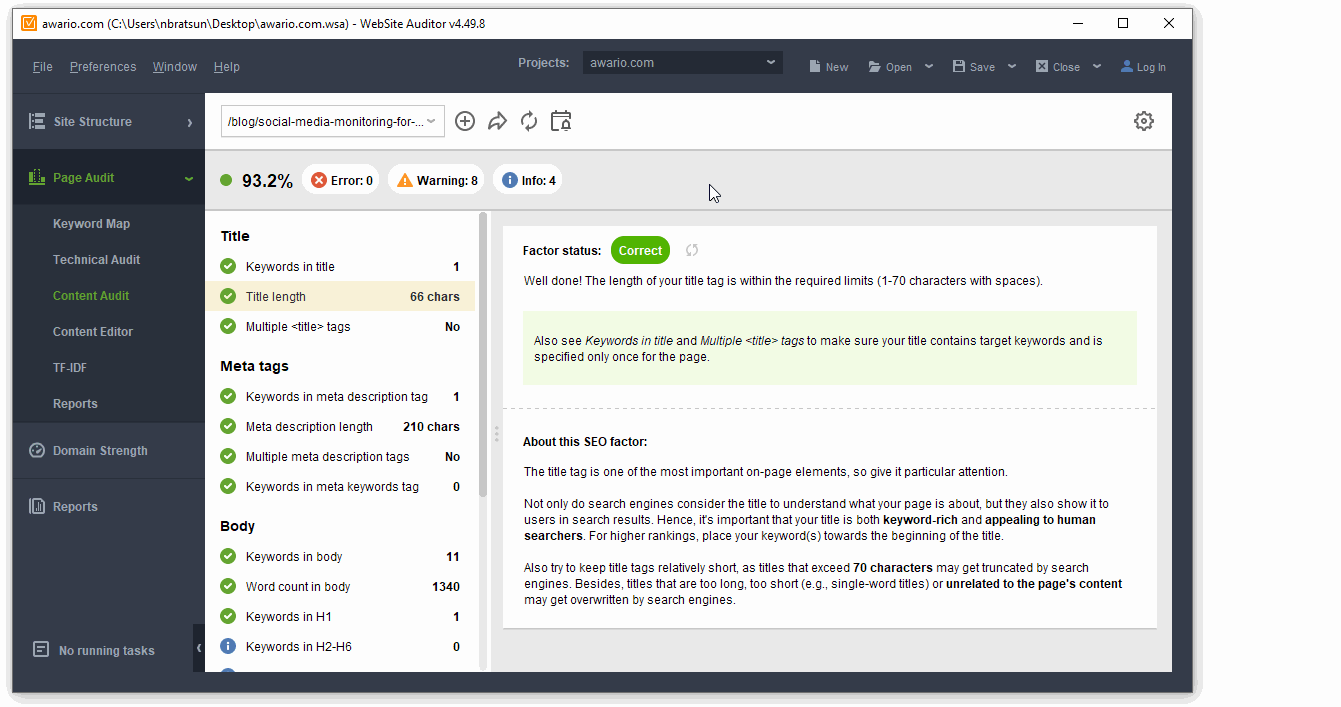The height and width of the screenshot is (707, 1341).
Task: Expand the arrow next to Save
Action: tap(1012, 67)
